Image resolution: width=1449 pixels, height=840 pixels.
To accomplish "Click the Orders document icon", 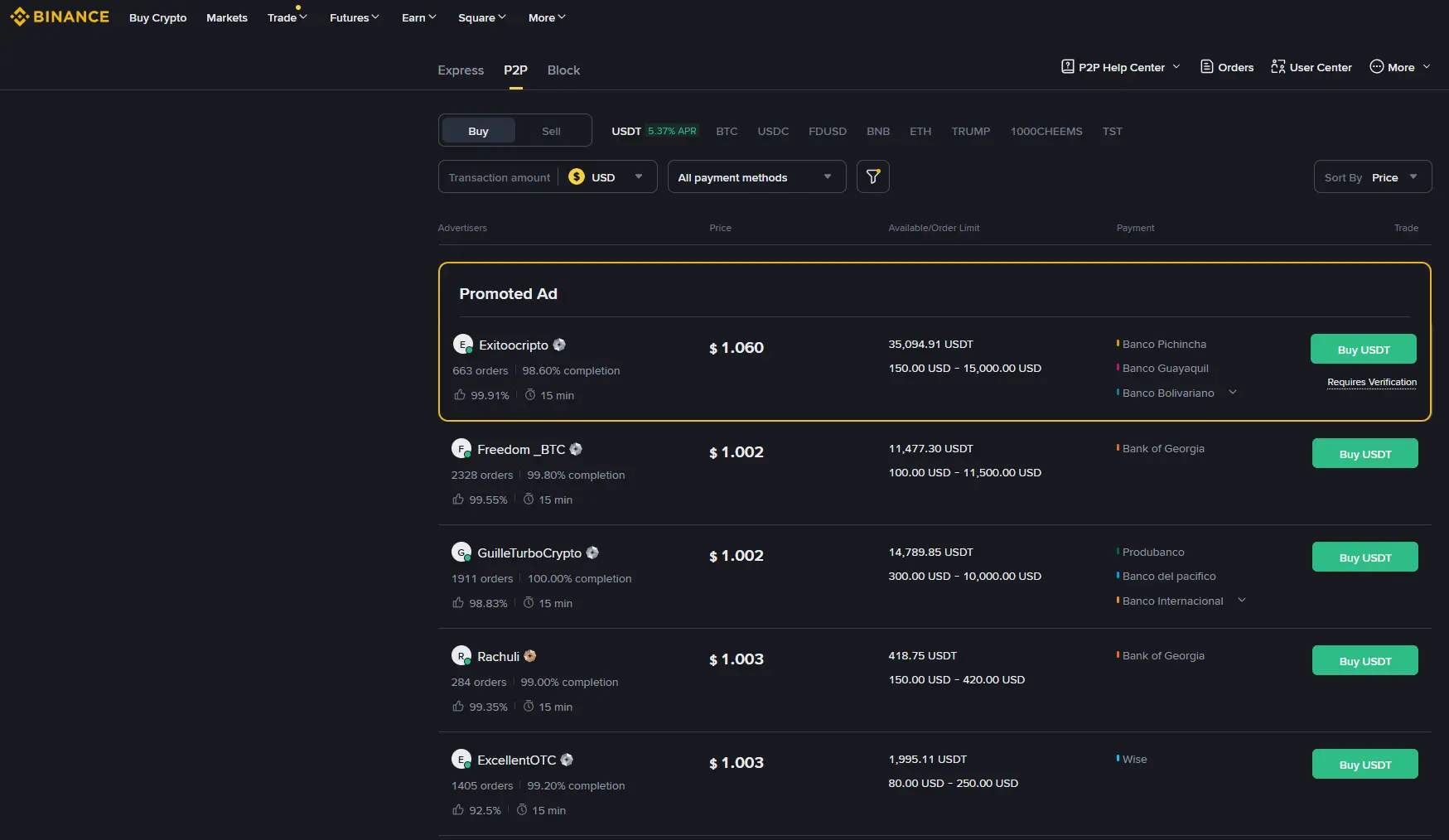I will [x=1207, y=66].
